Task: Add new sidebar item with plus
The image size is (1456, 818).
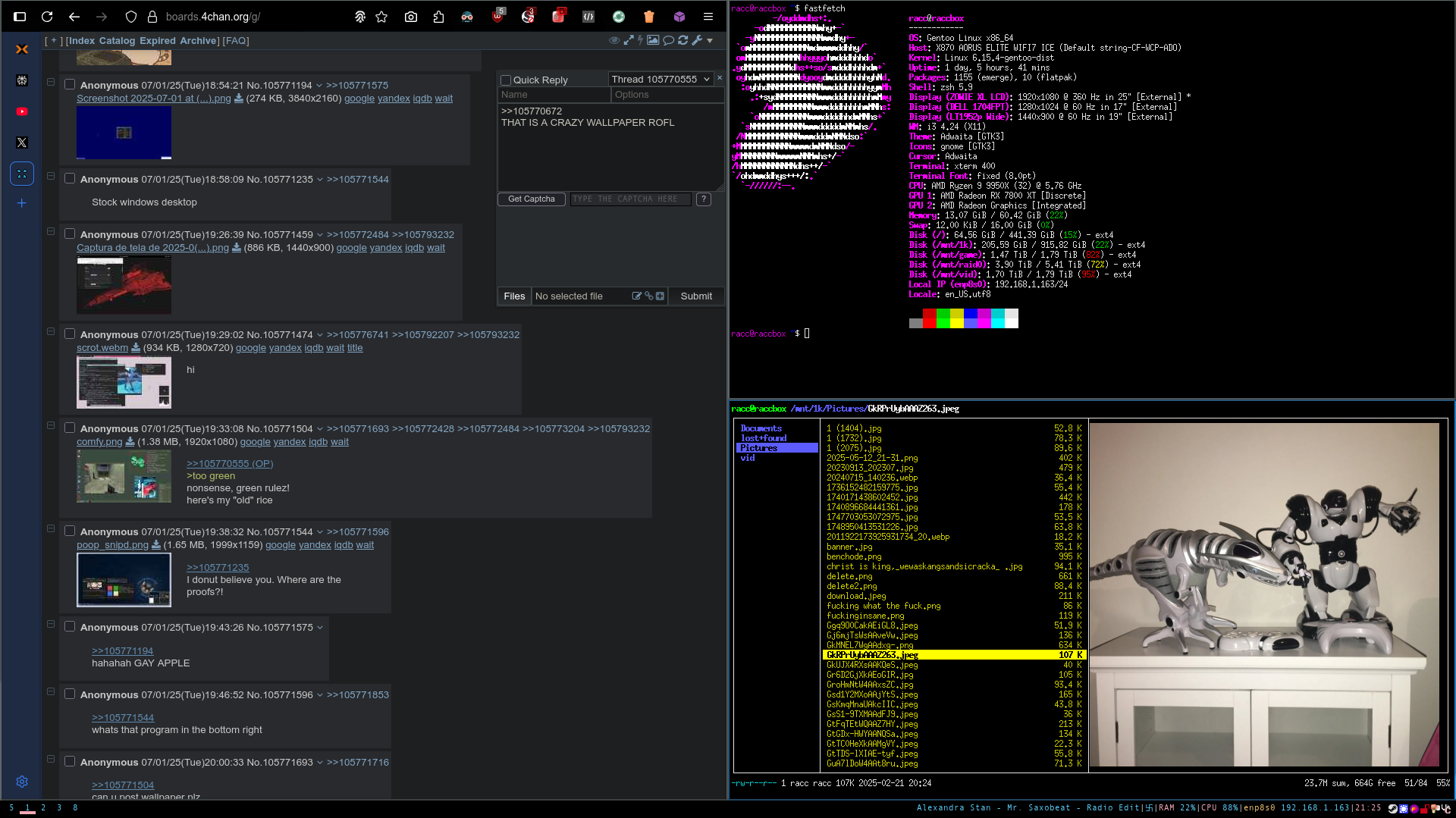Action: coord(22,203)
